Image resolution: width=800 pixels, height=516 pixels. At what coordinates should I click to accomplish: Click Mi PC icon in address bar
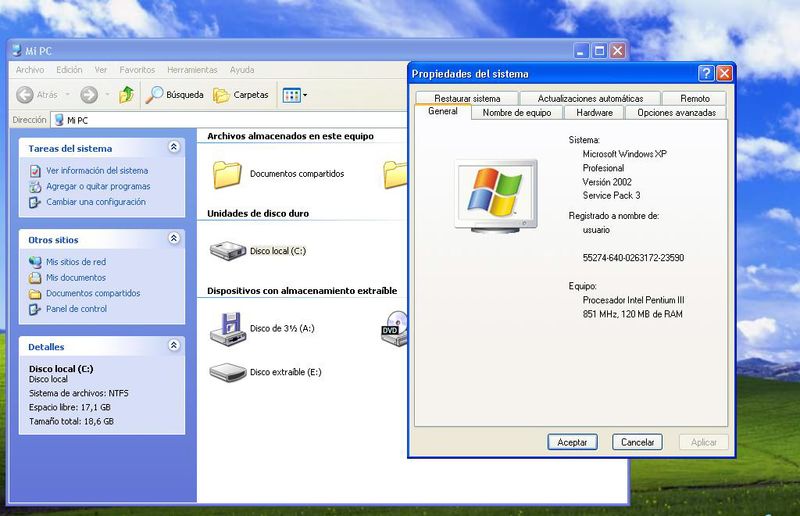tap(59, 120)
